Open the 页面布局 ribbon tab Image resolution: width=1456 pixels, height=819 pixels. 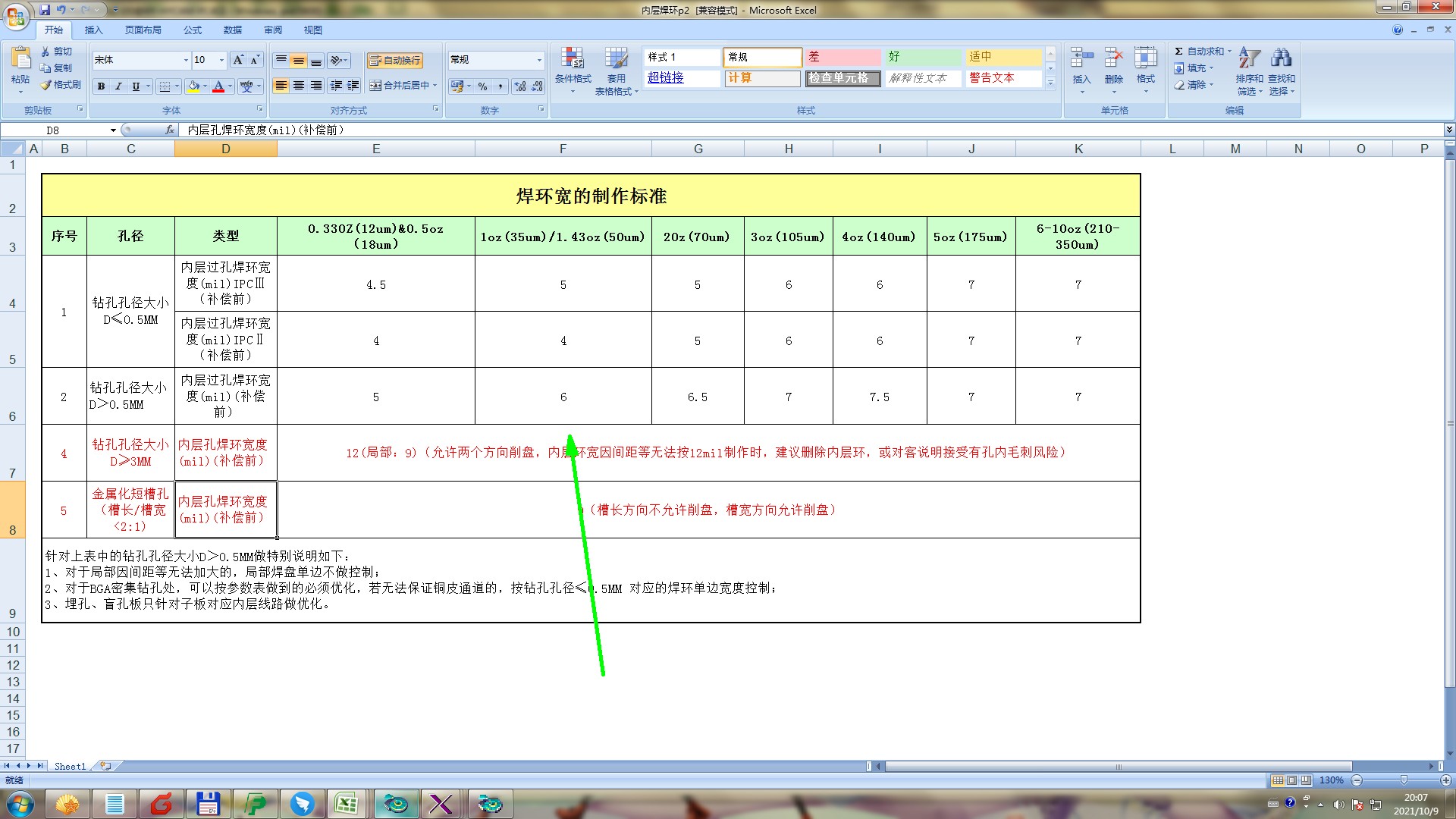[x=143, y=30]
